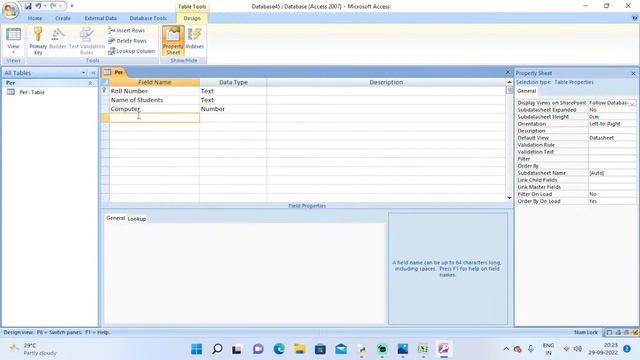Open Mail app on taskbar
This screenshot has height=360, width=640.
click(341, 349)
